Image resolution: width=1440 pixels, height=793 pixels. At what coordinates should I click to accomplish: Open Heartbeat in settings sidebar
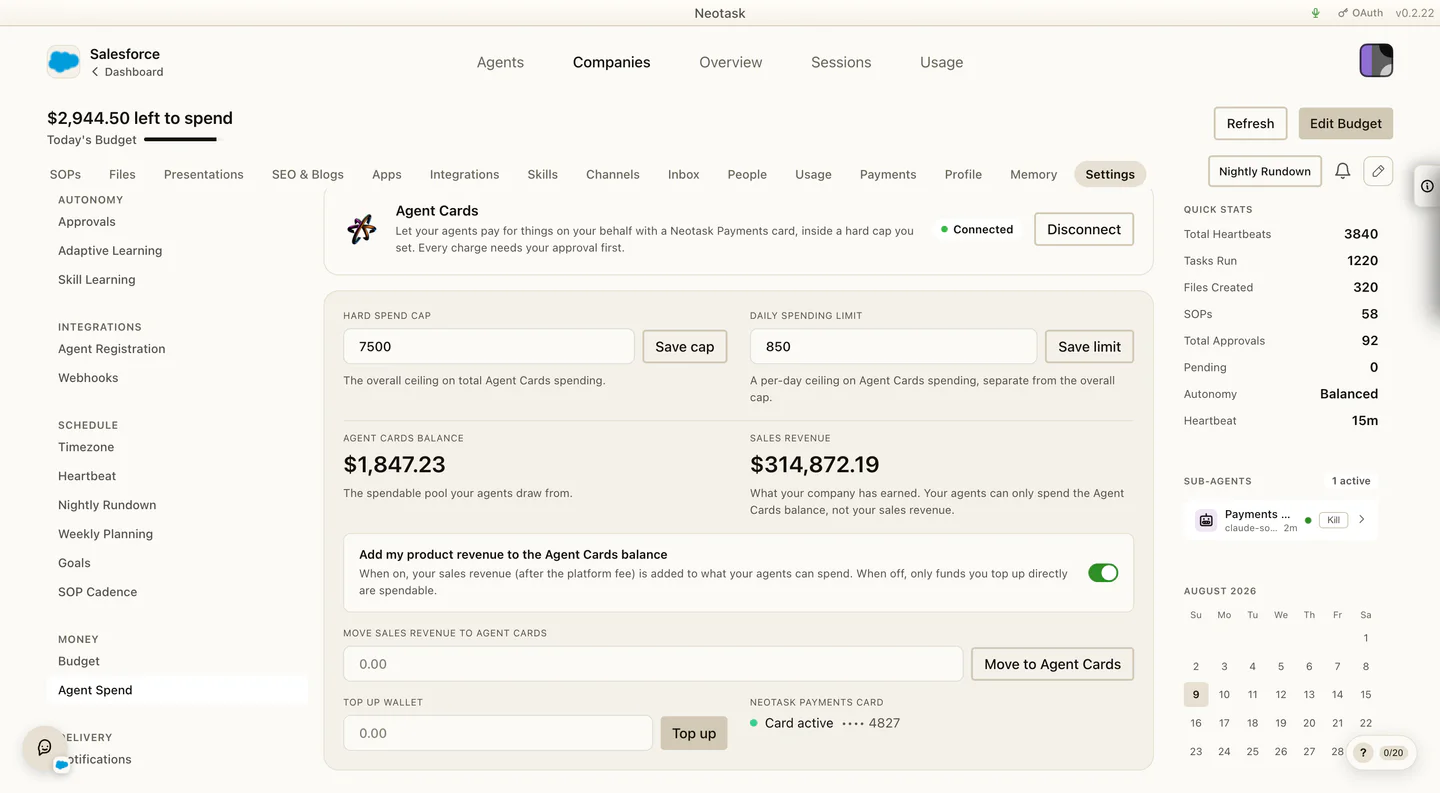87,476
